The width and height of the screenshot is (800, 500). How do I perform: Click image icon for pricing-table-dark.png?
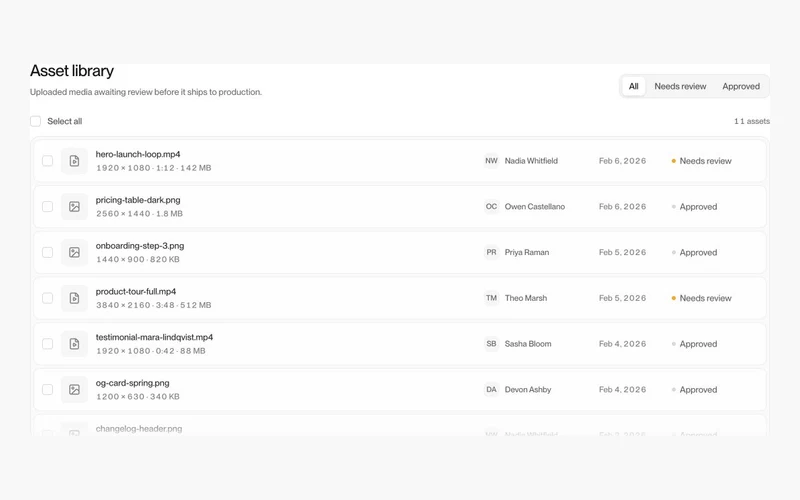[x=74, y=207]
